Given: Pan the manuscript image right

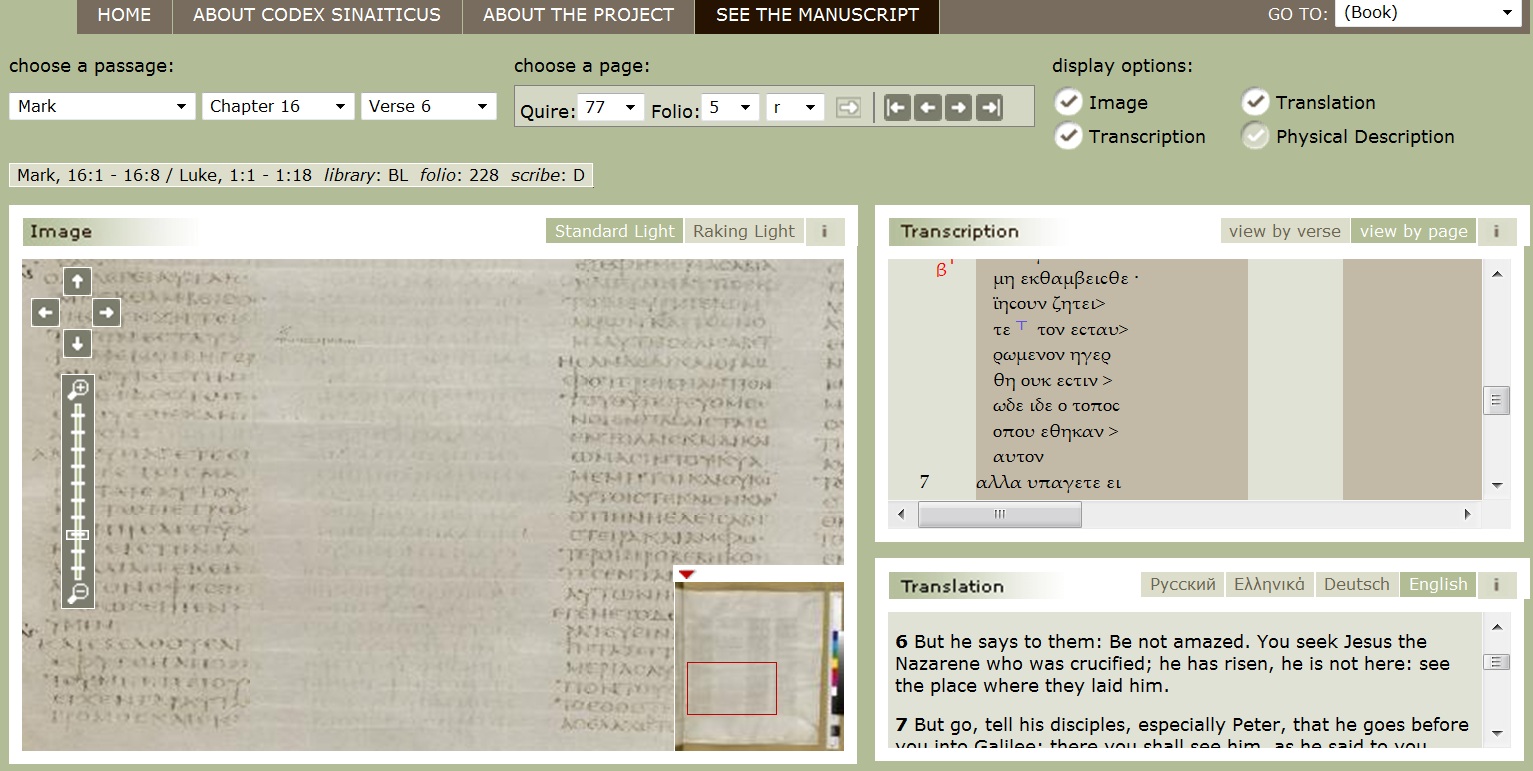Looking at the screenshot, I should [x=107, y=313].
